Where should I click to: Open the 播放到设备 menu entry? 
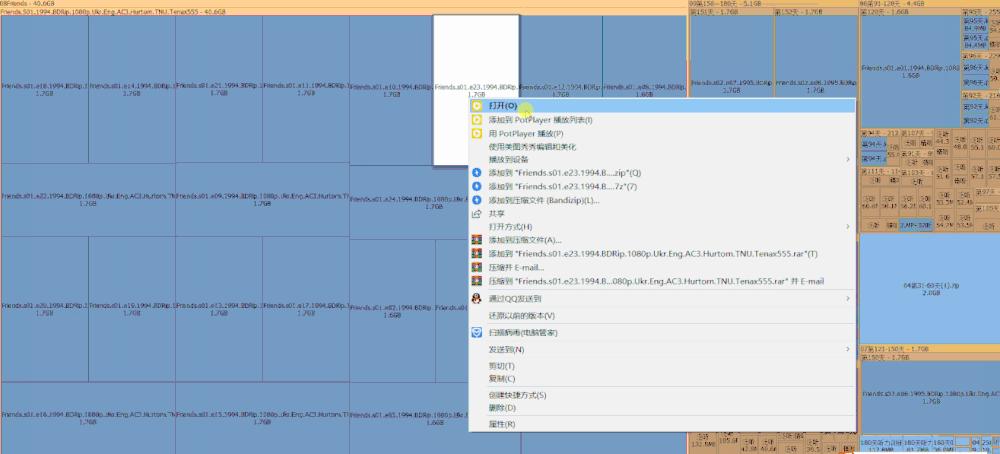pyautogui.click(x=662, y=159)
